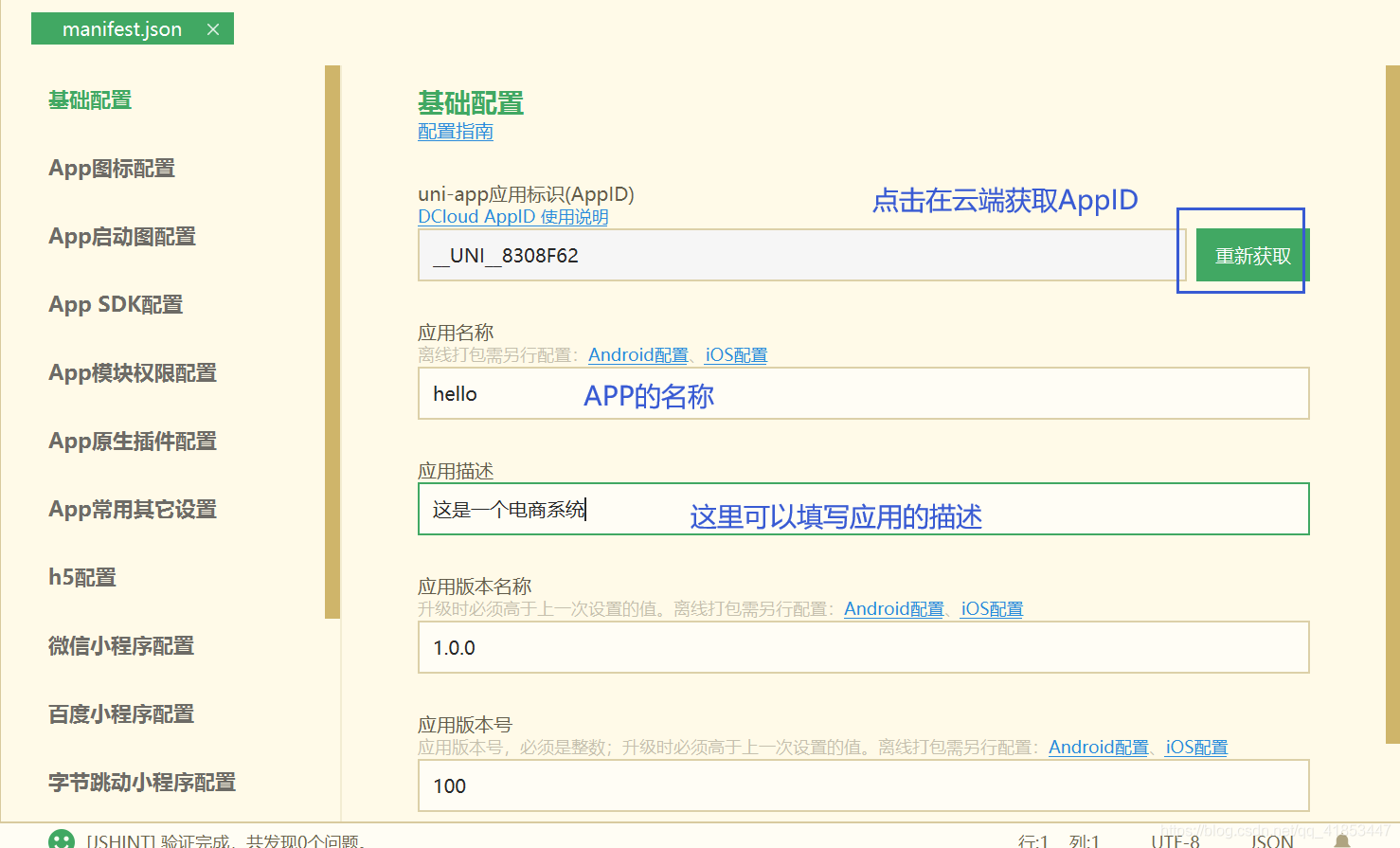The image size is (1400, 848).
Task: Click the uni-app应用标识(AppID) label
Action: (526, 194)
